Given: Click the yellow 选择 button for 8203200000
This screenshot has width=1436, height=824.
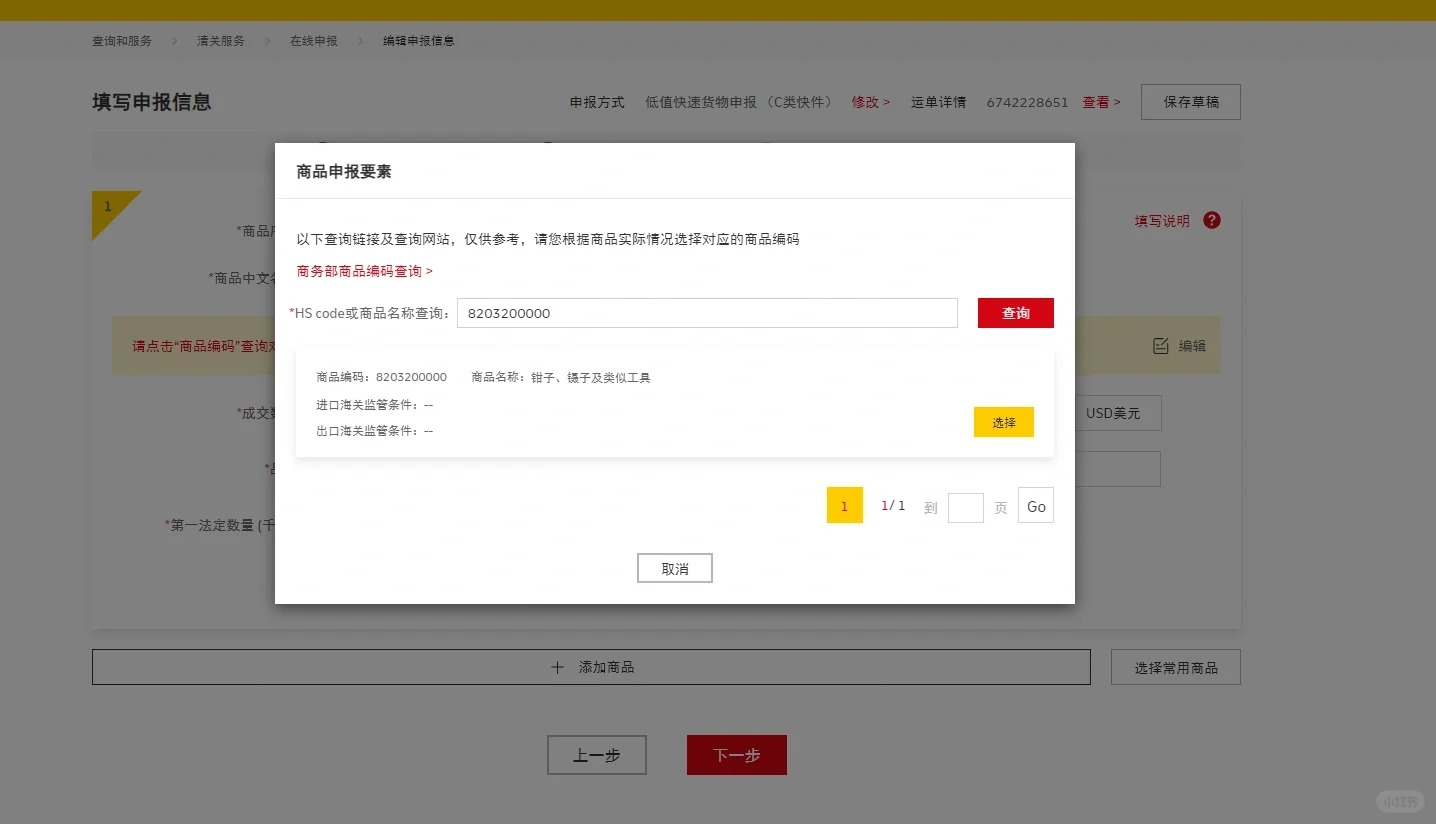Looking at the screenshot, I should (1003, 422).
